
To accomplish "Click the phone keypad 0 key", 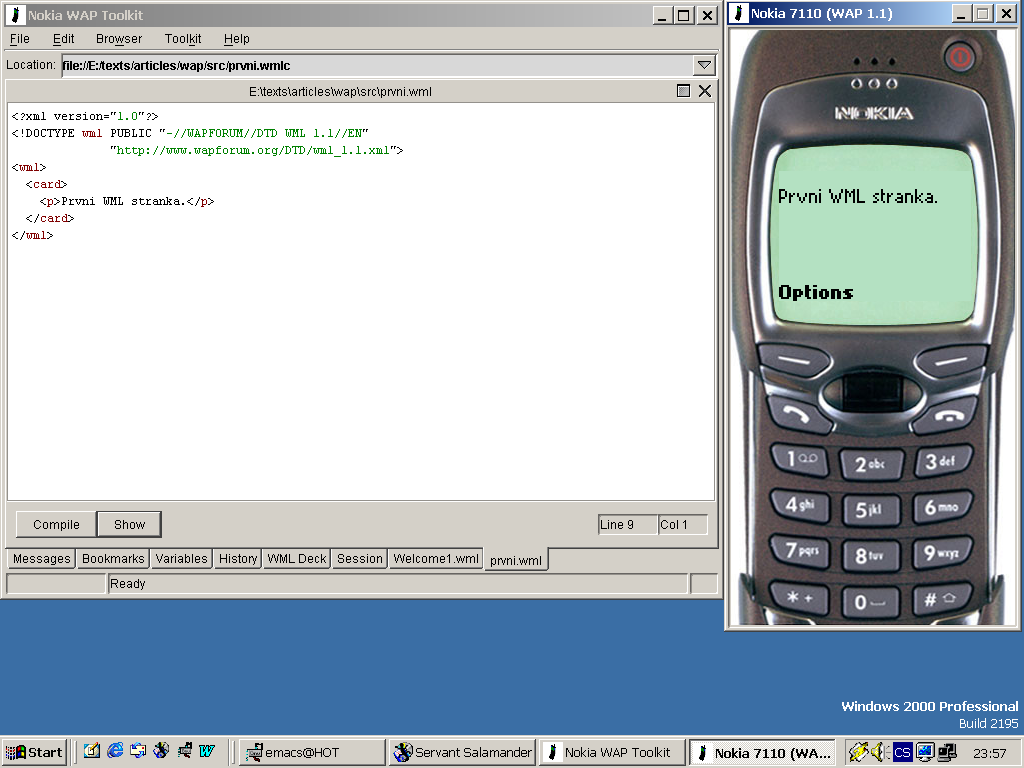I will [x=871, y=601].
